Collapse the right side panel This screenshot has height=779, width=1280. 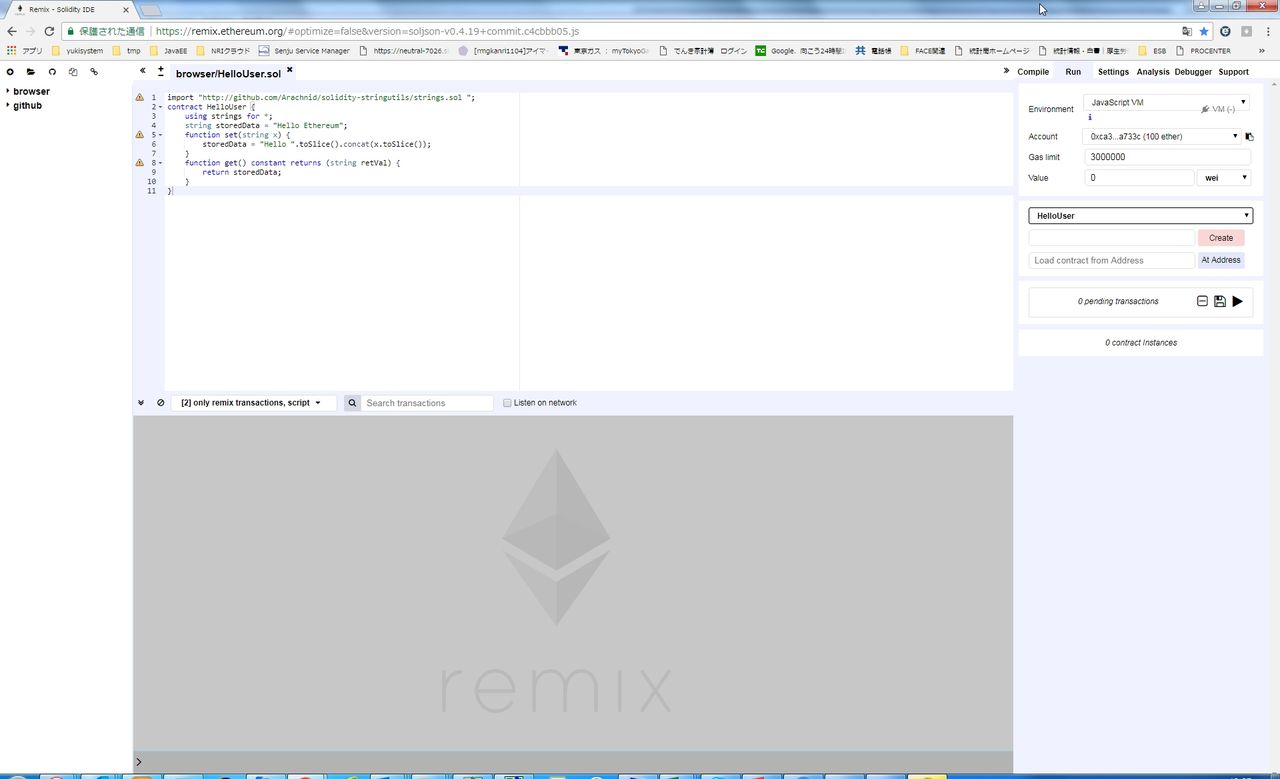(1006, 71)
